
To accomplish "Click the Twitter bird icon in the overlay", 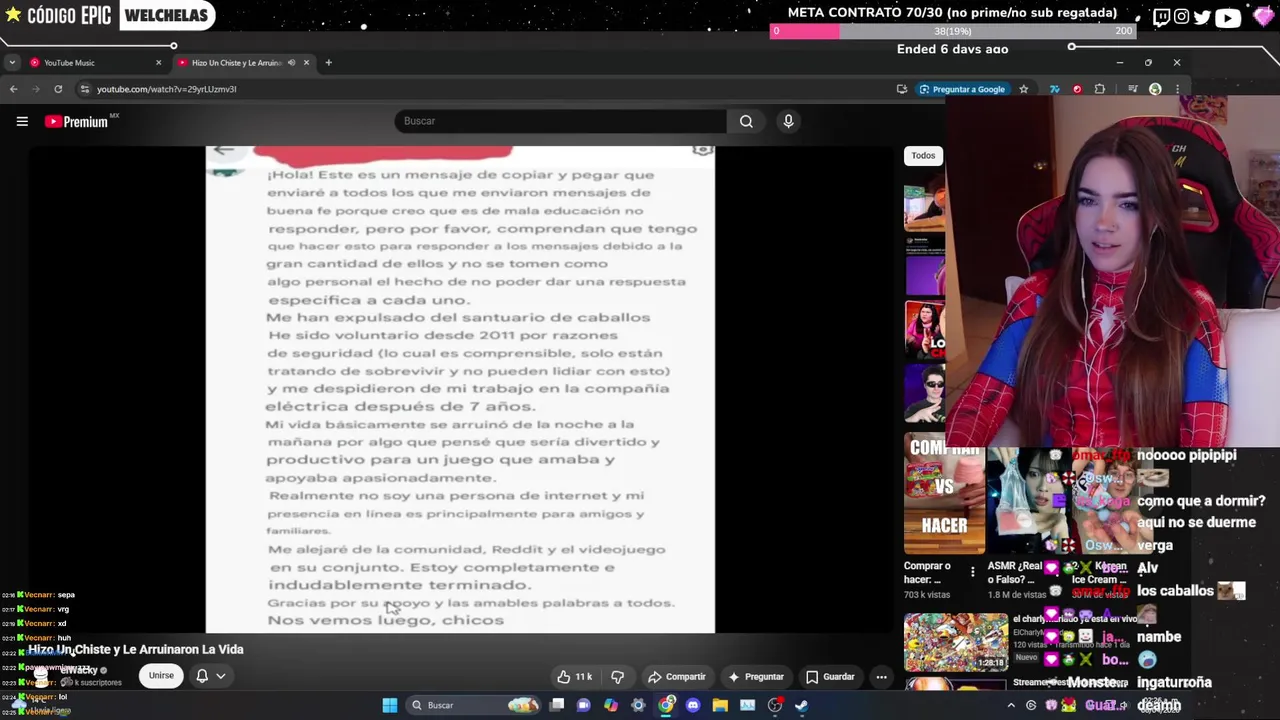I will (x=1202, y=17).
